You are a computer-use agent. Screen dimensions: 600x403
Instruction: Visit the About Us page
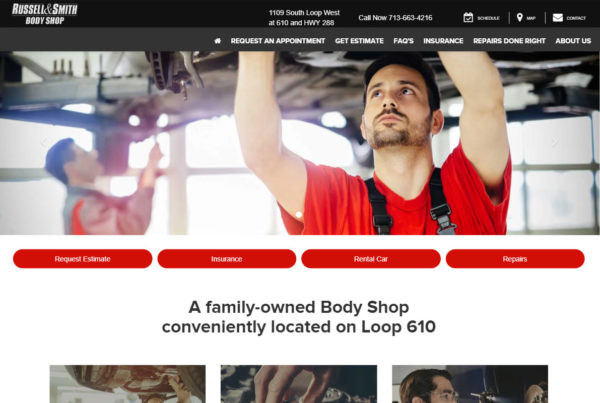[x=573, y=41]
